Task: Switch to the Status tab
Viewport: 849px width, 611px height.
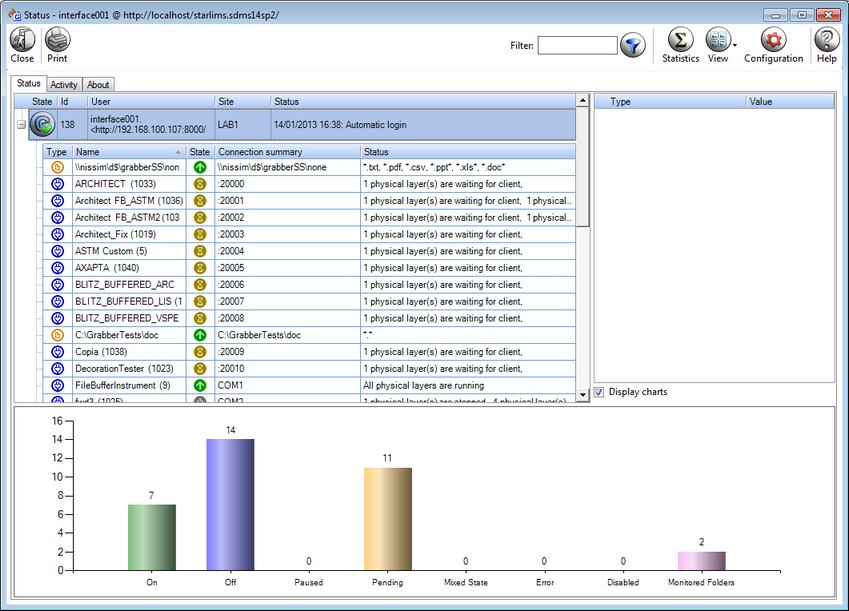Action: [28, 83]
